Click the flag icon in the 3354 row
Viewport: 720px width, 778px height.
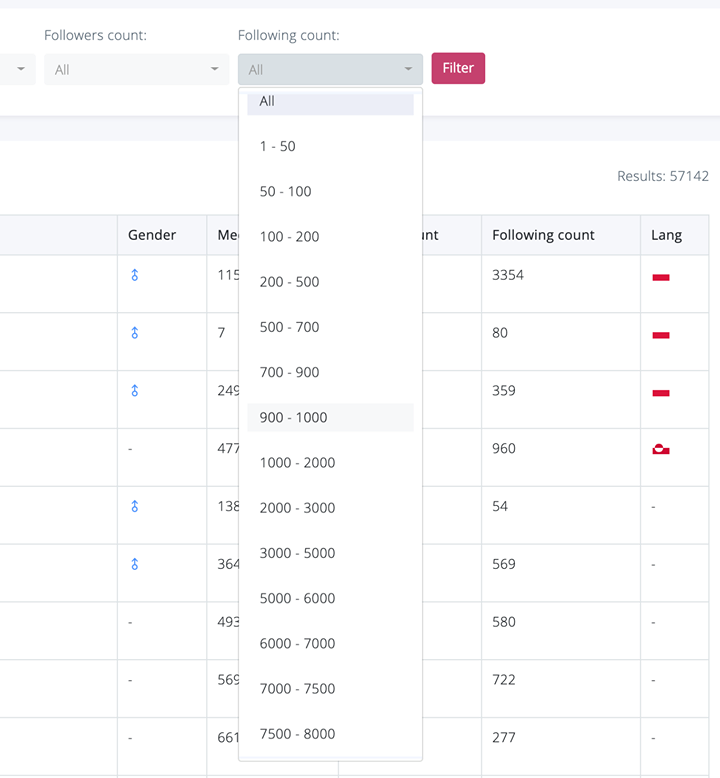click(x=660, y=277)
